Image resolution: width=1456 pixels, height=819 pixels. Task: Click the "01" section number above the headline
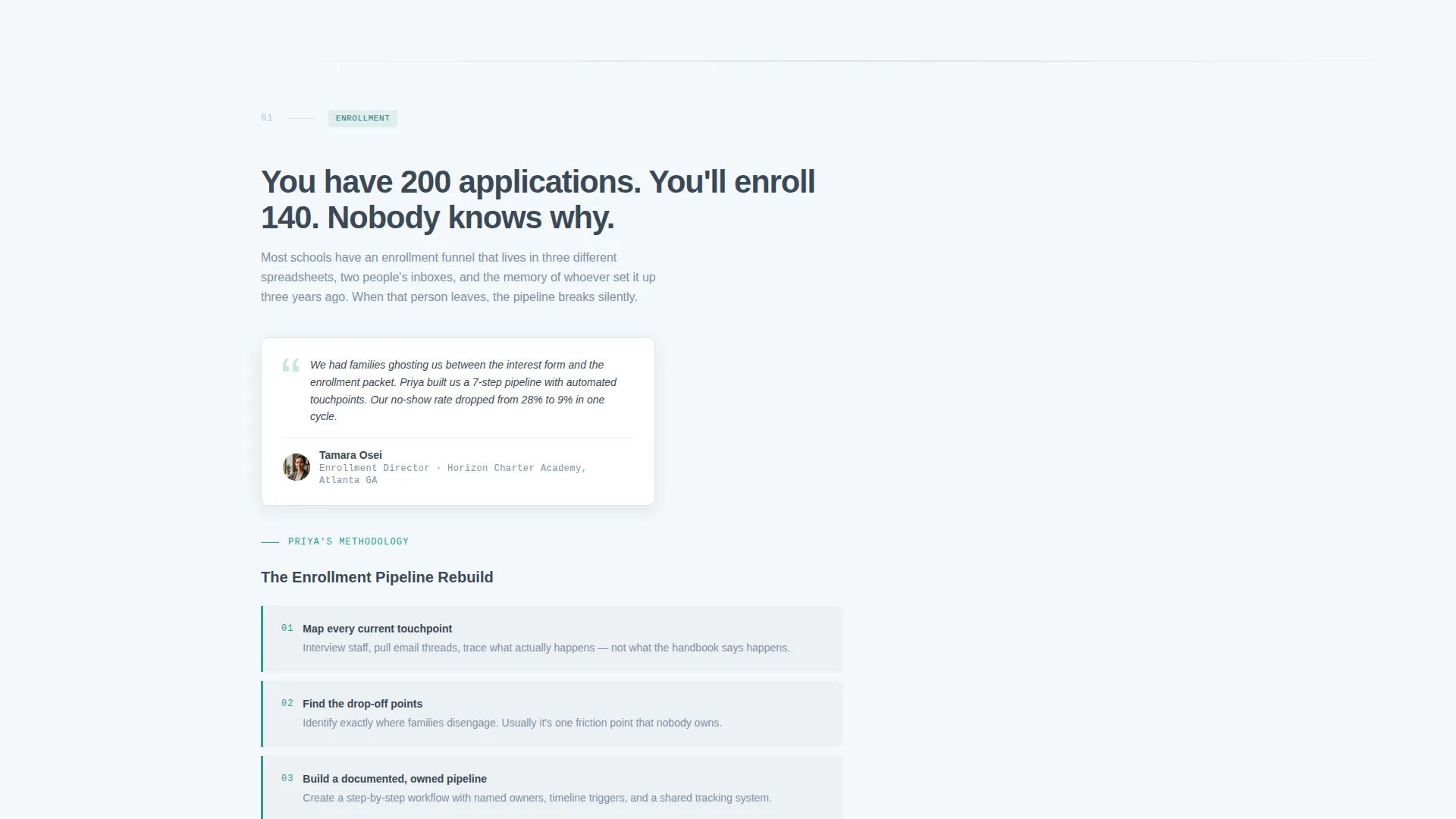tap(267, 118)
